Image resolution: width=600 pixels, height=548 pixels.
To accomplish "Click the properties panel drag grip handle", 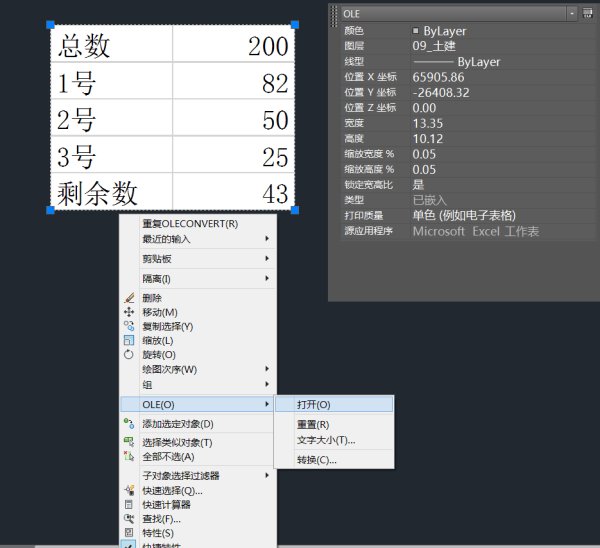I will pyautogui.click(x=333, y=16).
